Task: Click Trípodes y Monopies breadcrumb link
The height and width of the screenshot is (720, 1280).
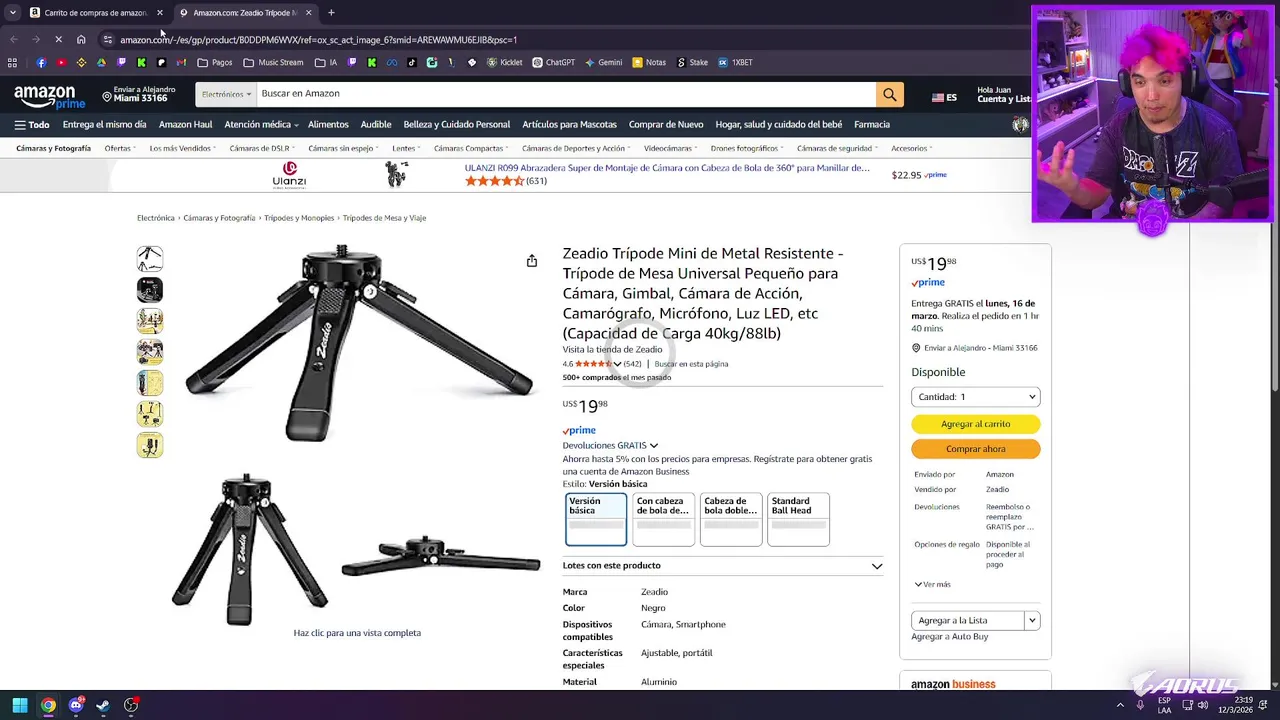Action: pyautogui.click(x=299, y=218)
